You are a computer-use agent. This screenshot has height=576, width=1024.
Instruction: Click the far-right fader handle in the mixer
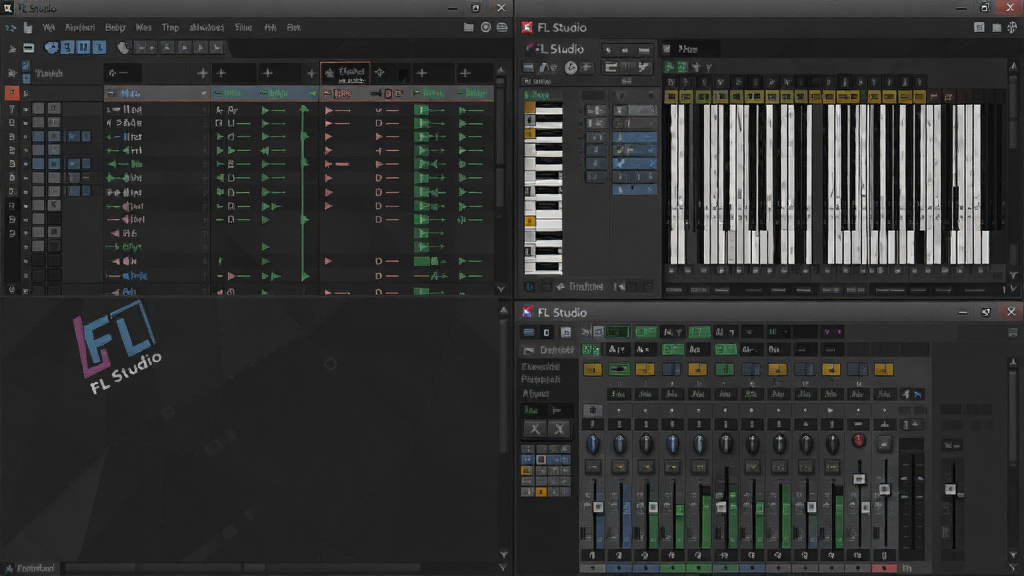tap(950, 488)
